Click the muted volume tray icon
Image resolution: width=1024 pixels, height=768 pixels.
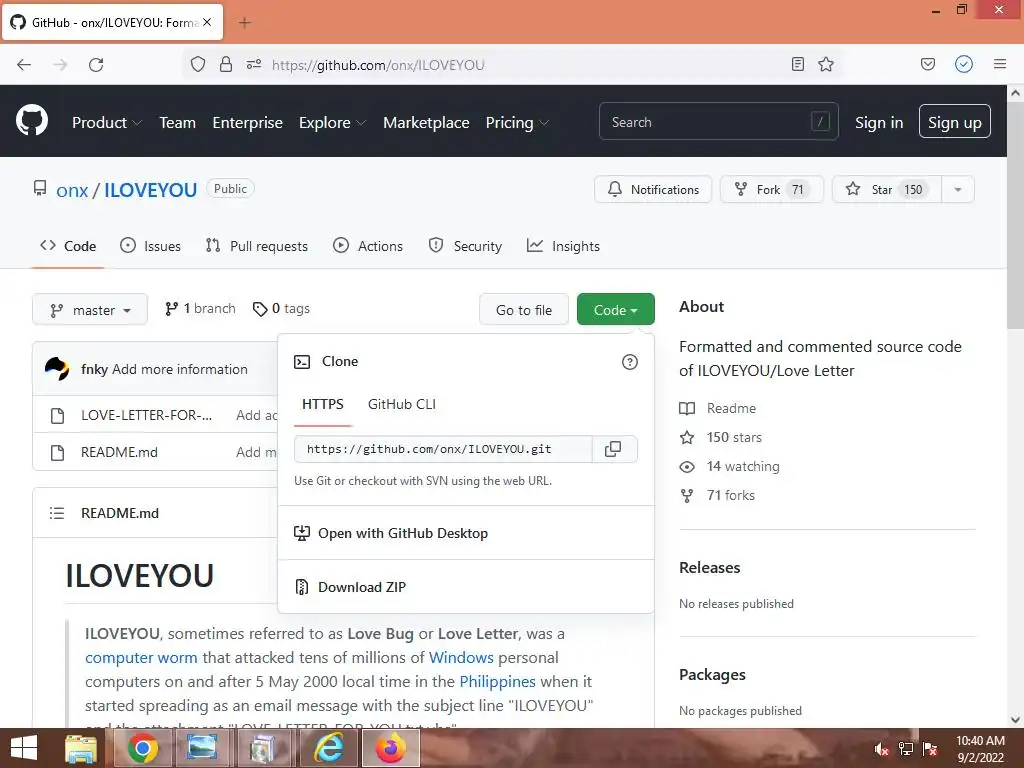pos(882,749)
